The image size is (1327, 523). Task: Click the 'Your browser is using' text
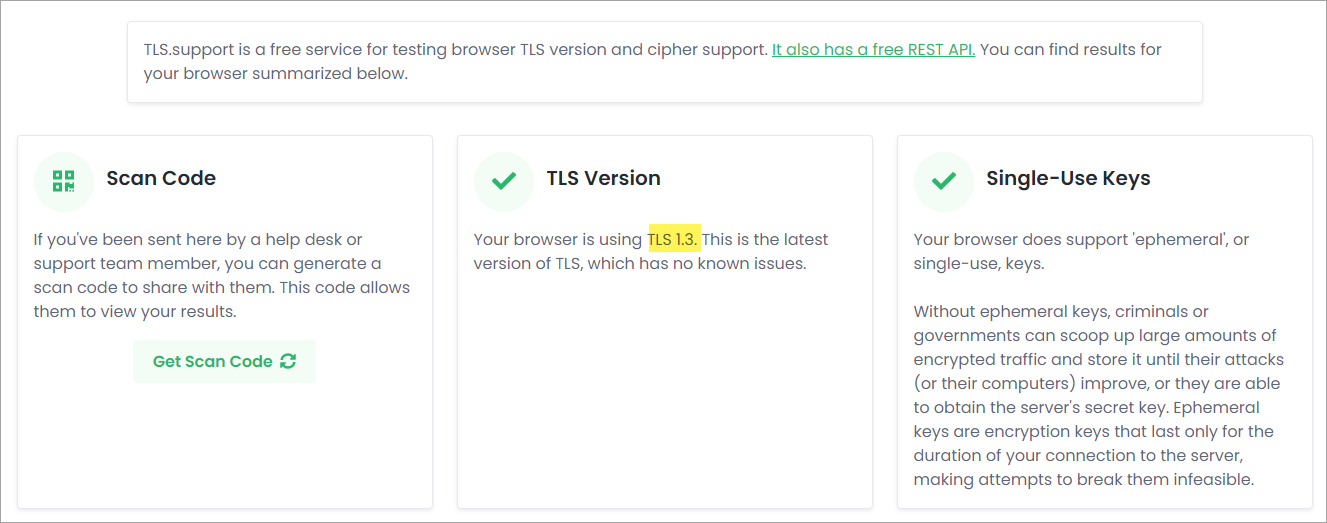(x=558, y=239)
